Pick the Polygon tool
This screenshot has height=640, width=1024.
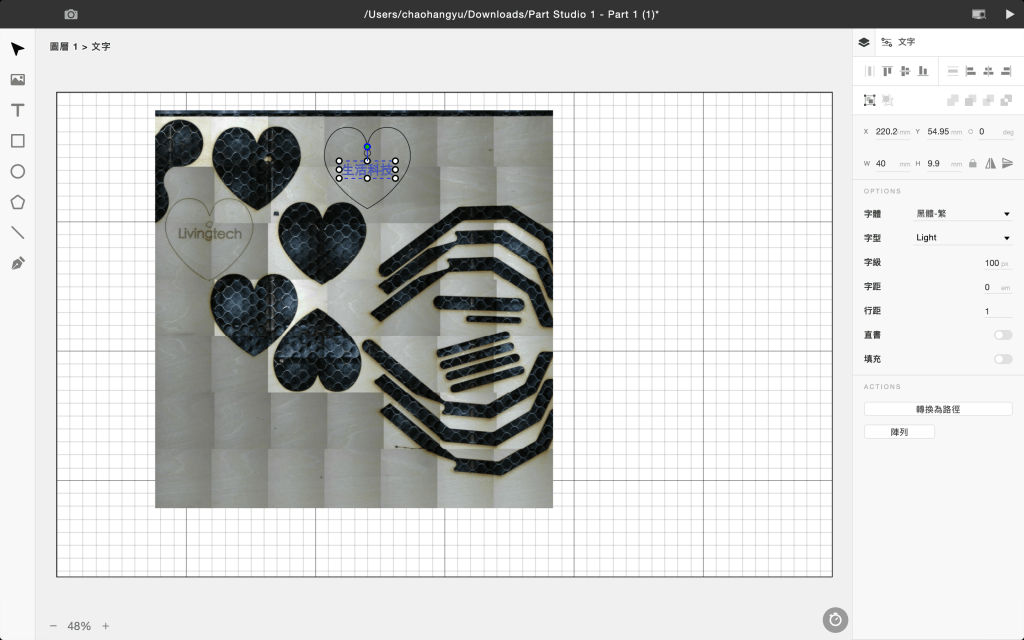(x=17, y=202)
